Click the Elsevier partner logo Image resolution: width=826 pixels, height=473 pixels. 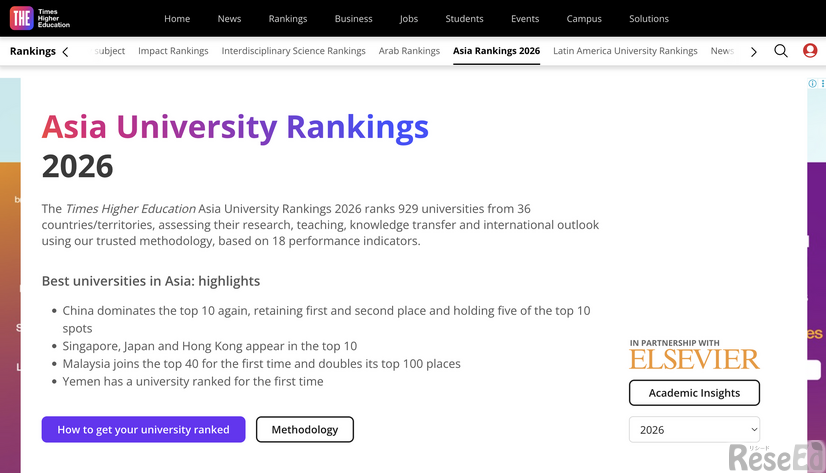(694, 359)
